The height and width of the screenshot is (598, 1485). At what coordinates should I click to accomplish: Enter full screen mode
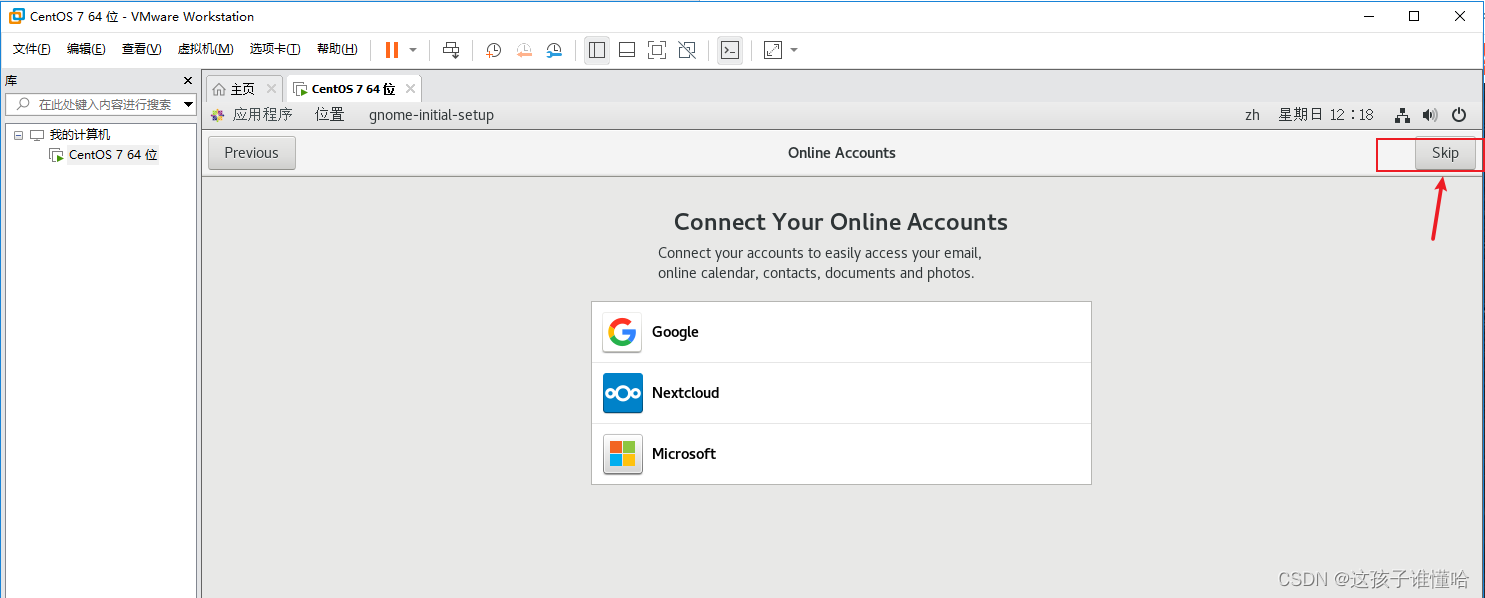[x=657, y=50]
